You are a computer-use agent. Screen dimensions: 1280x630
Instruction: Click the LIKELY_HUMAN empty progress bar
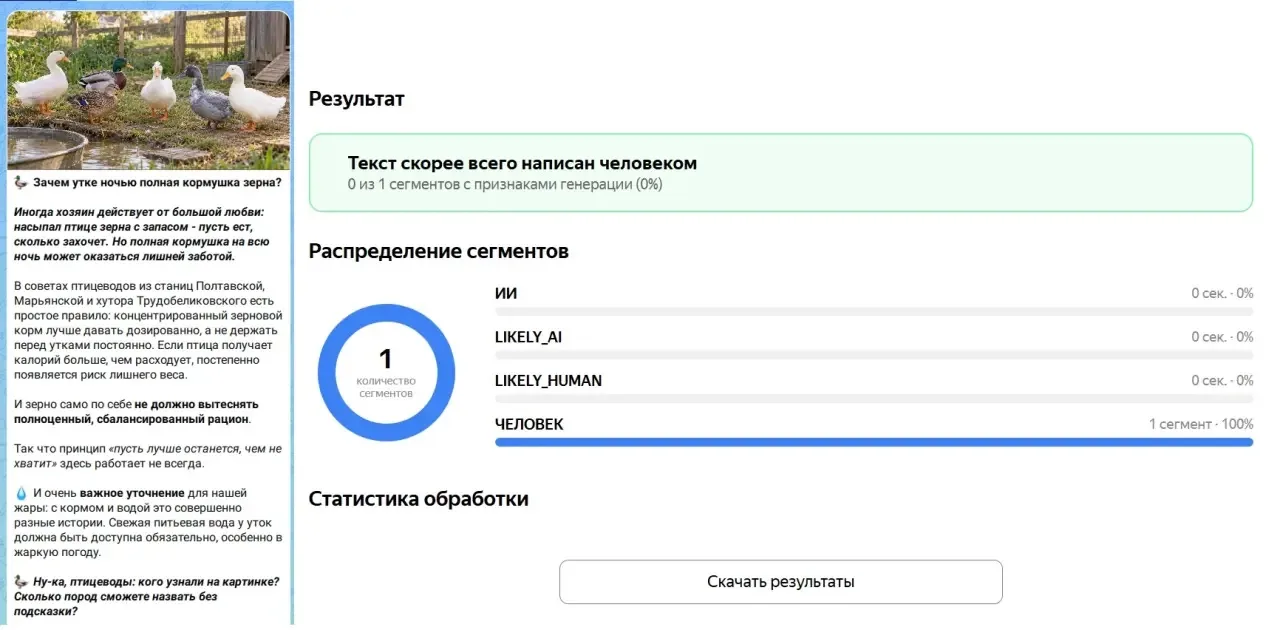click(874, 398)
